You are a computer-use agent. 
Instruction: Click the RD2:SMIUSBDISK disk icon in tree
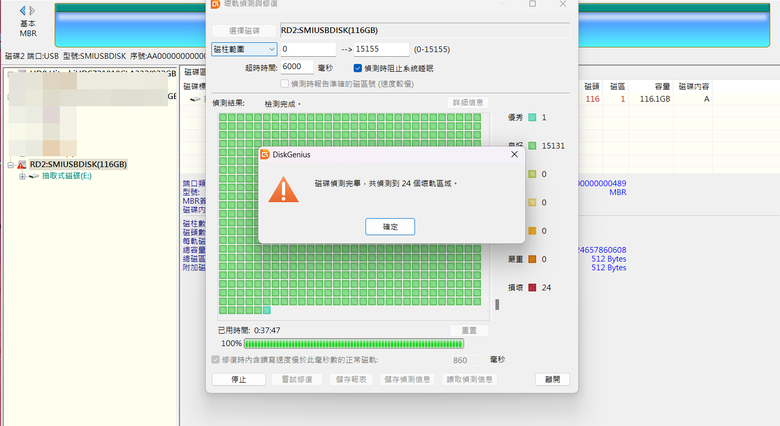click(21, 165)
